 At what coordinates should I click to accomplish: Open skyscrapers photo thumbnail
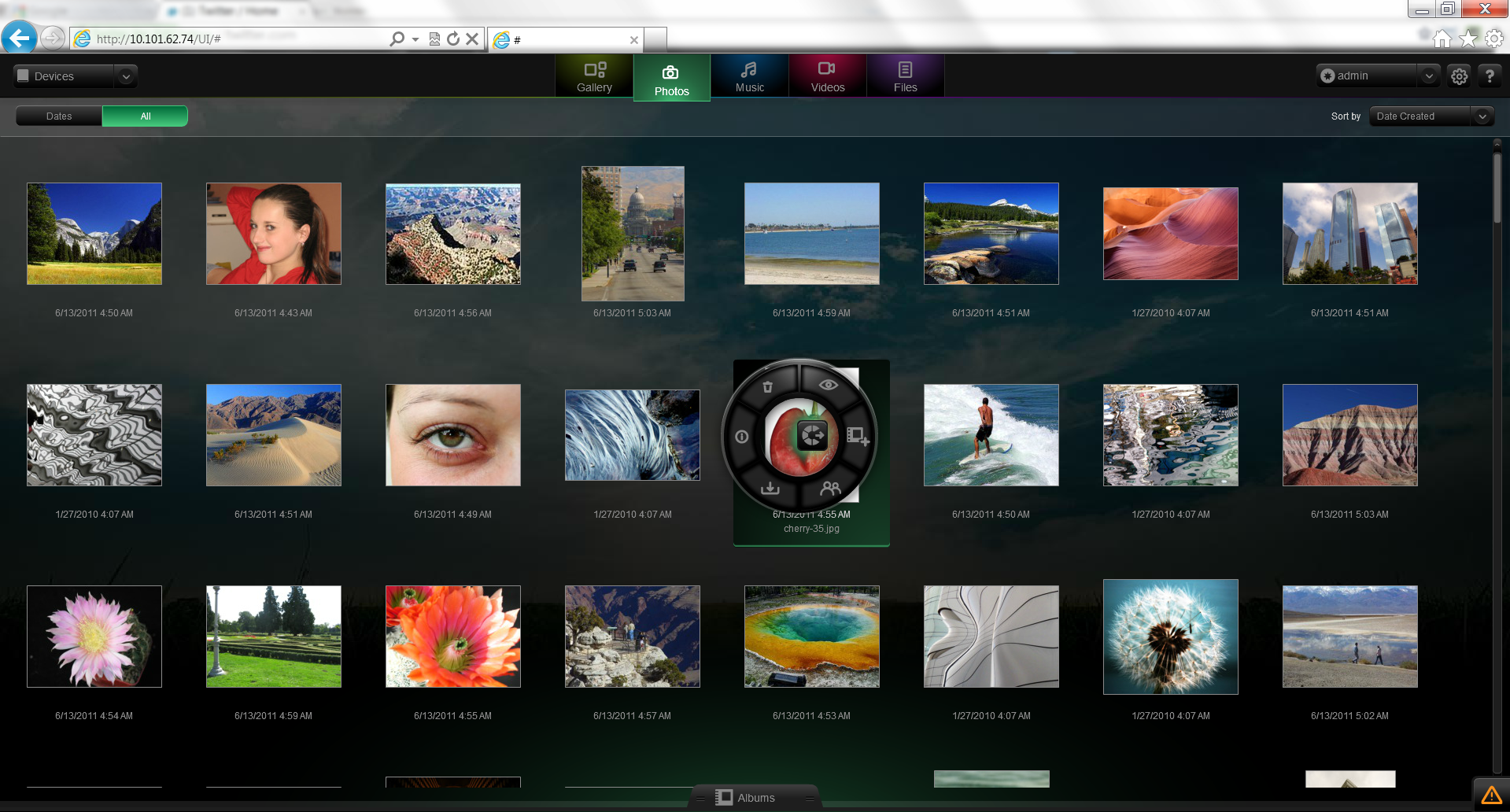(x=1350, y=234)
